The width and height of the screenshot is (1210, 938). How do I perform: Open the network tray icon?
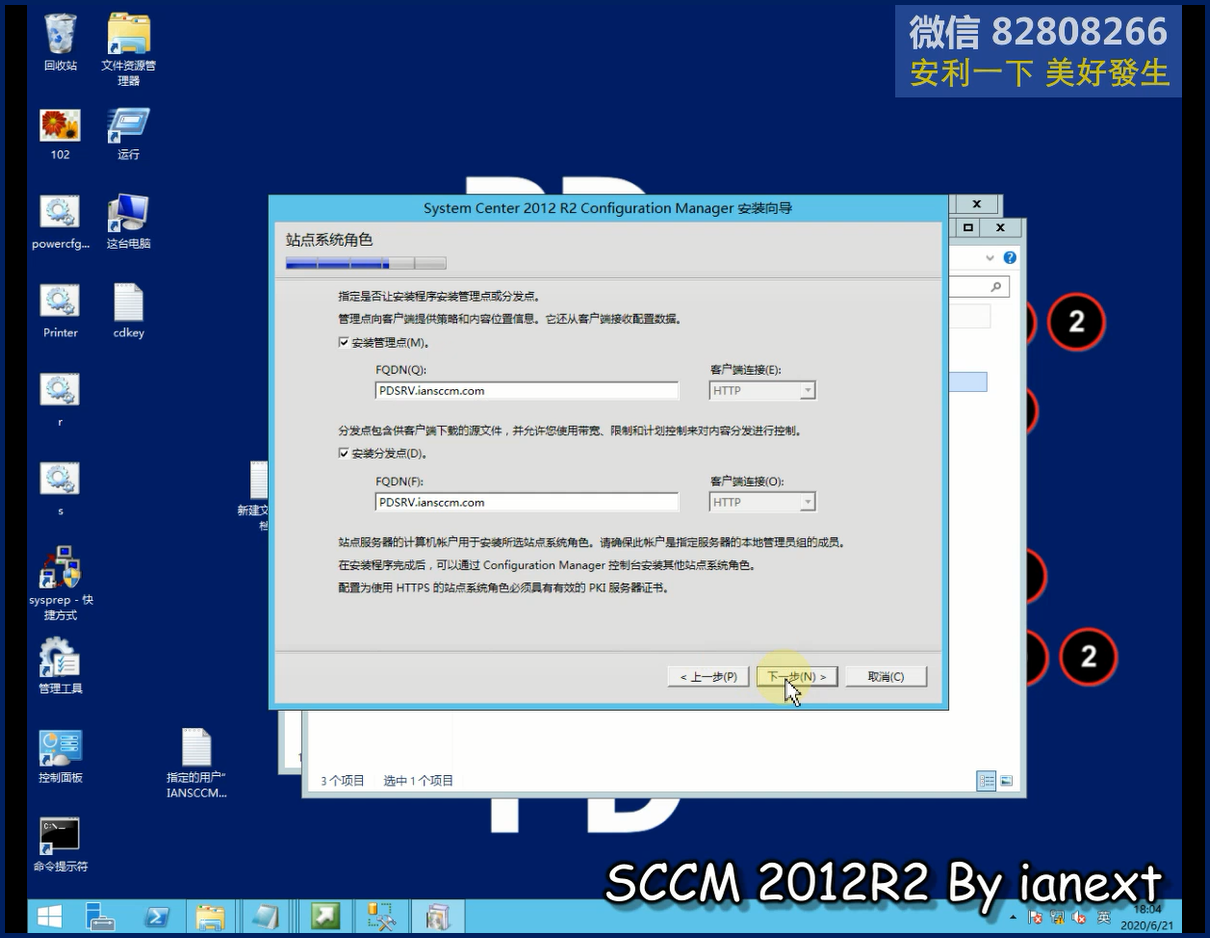[x=1058, y=917]
